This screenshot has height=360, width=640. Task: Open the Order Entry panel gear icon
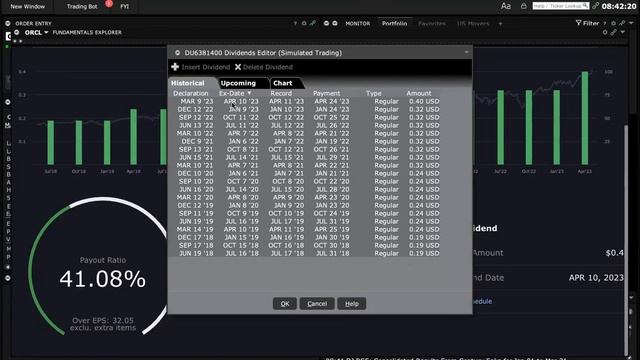click(x=8, y=23)
